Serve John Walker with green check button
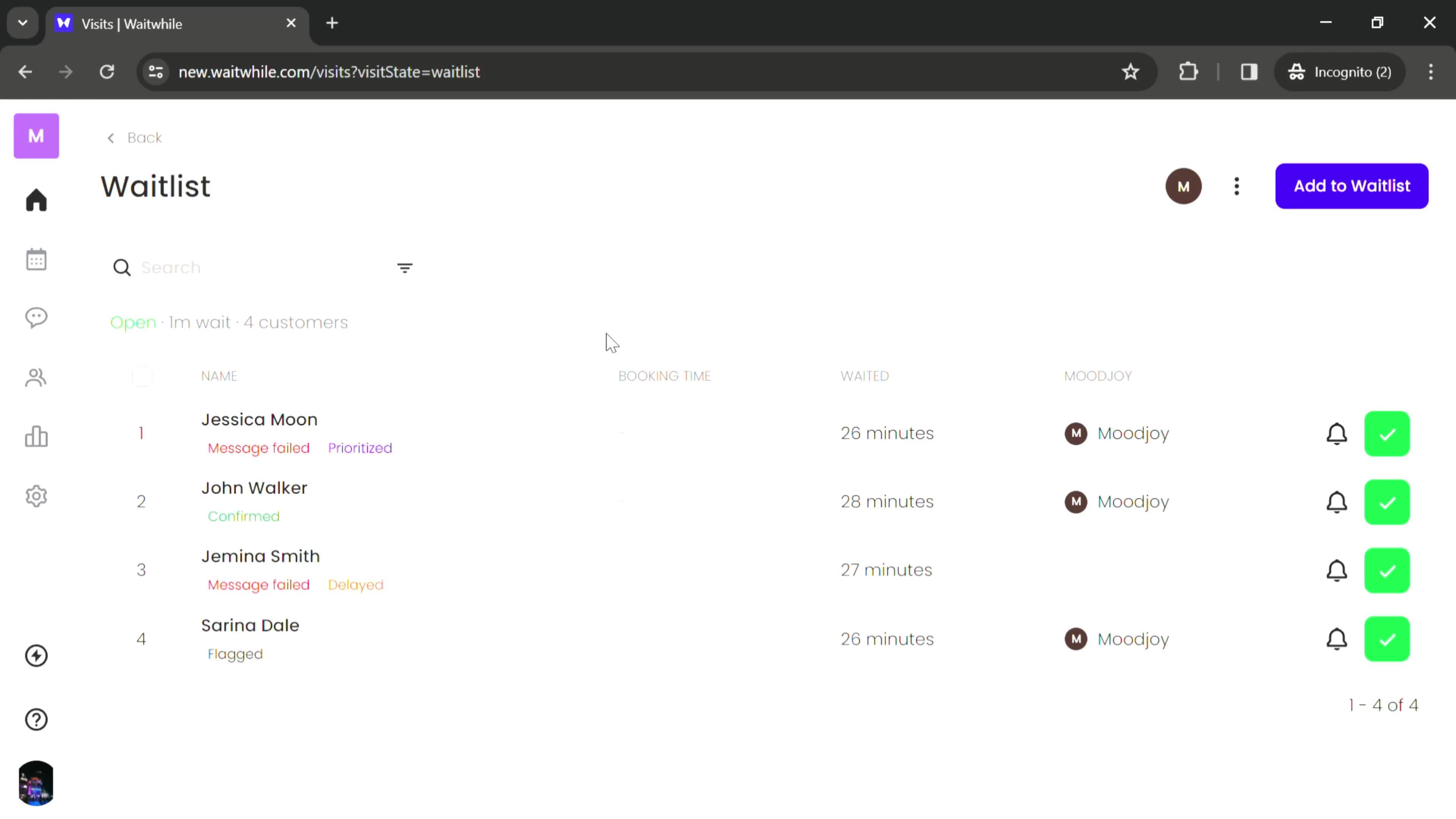 pyautogui.click(x=1387, y=502)
